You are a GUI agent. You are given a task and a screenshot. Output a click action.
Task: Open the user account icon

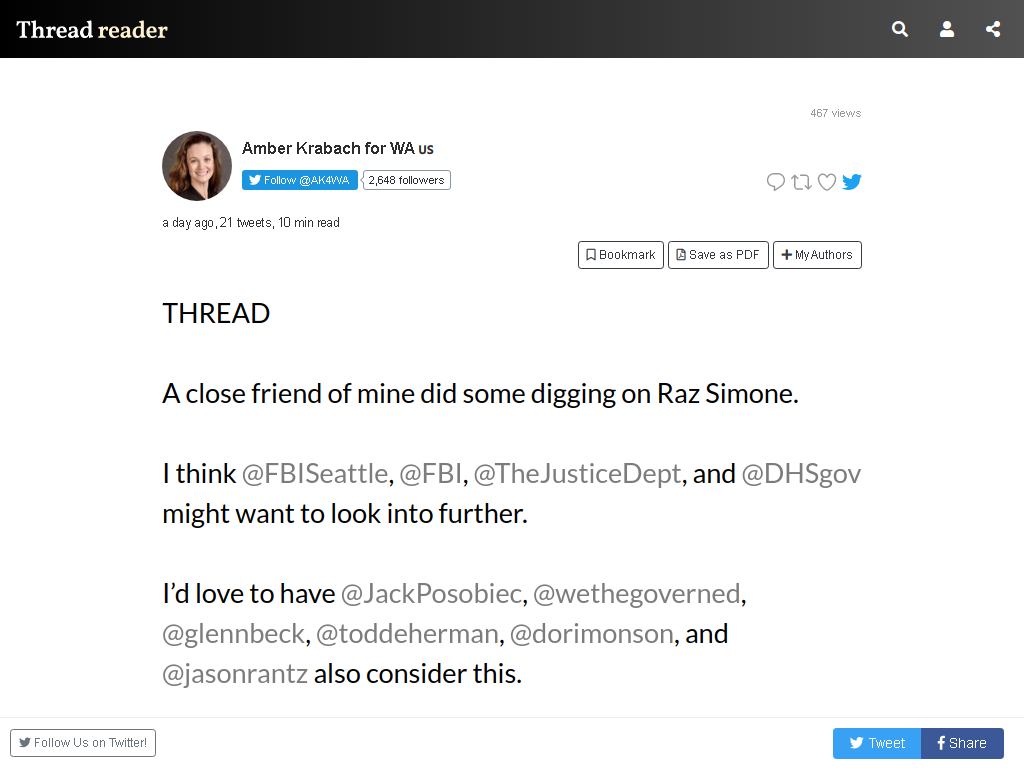pos(946,29)
